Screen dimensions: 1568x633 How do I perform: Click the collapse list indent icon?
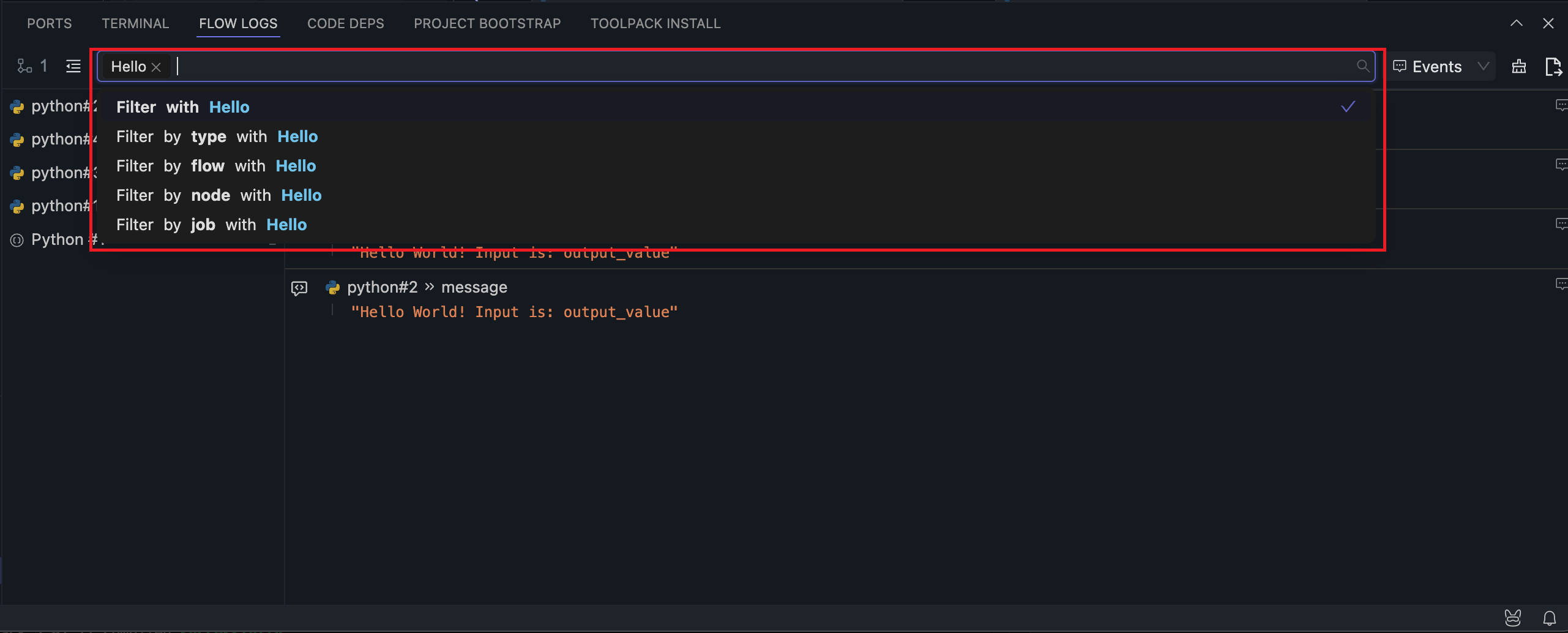point(73,66)
